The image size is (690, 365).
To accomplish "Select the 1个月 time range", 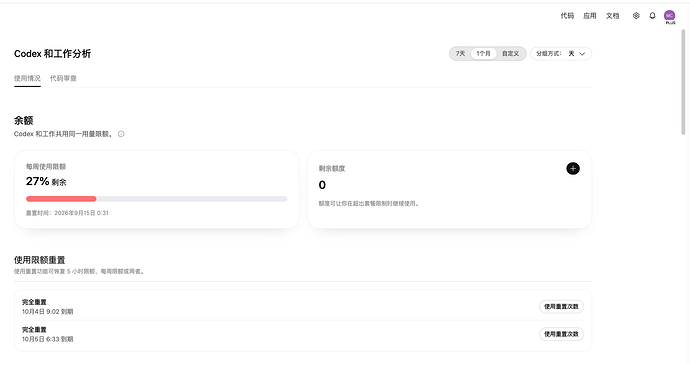I will 483,54.
